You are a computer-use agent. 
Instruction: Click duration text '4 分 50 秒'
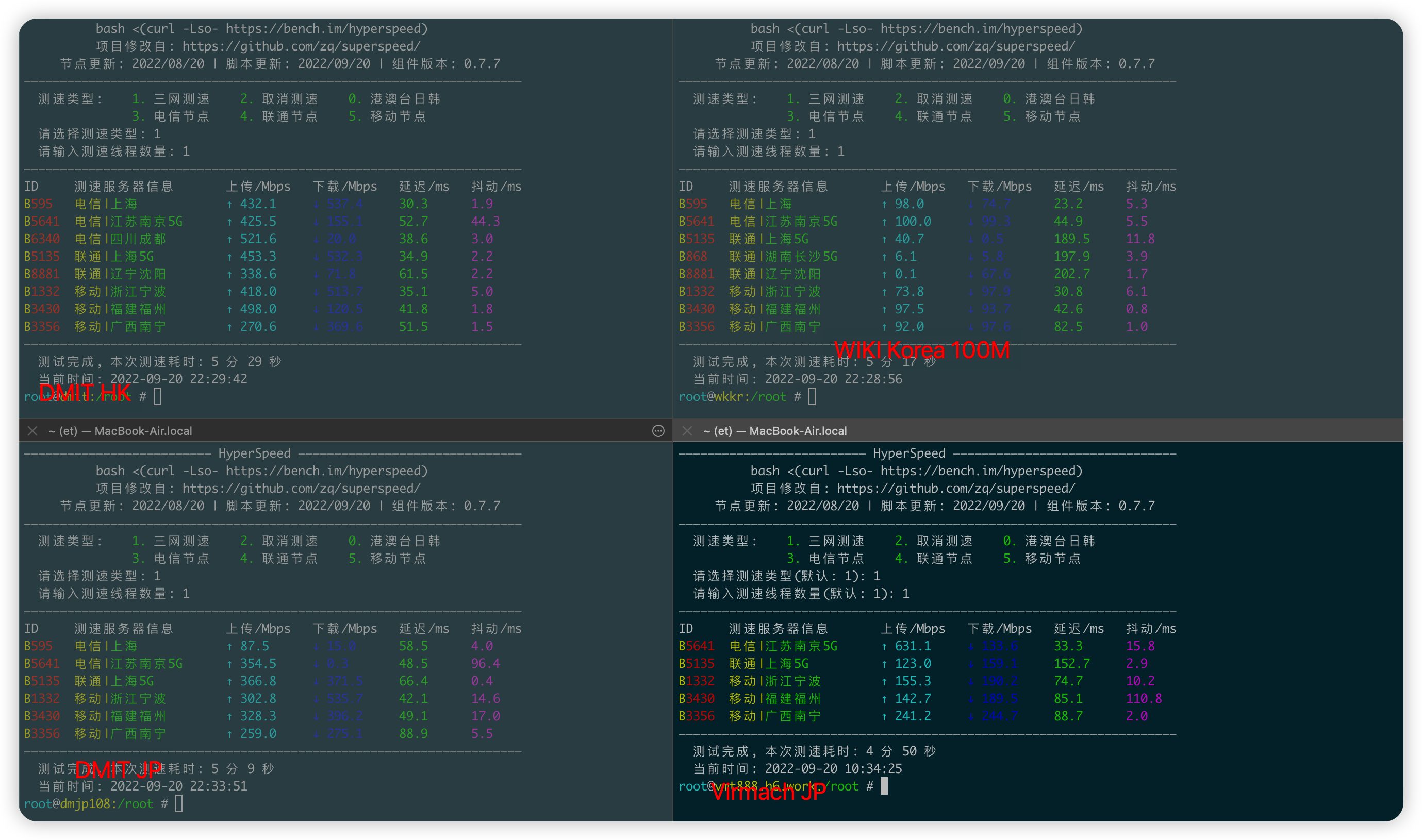coord(901,750)
